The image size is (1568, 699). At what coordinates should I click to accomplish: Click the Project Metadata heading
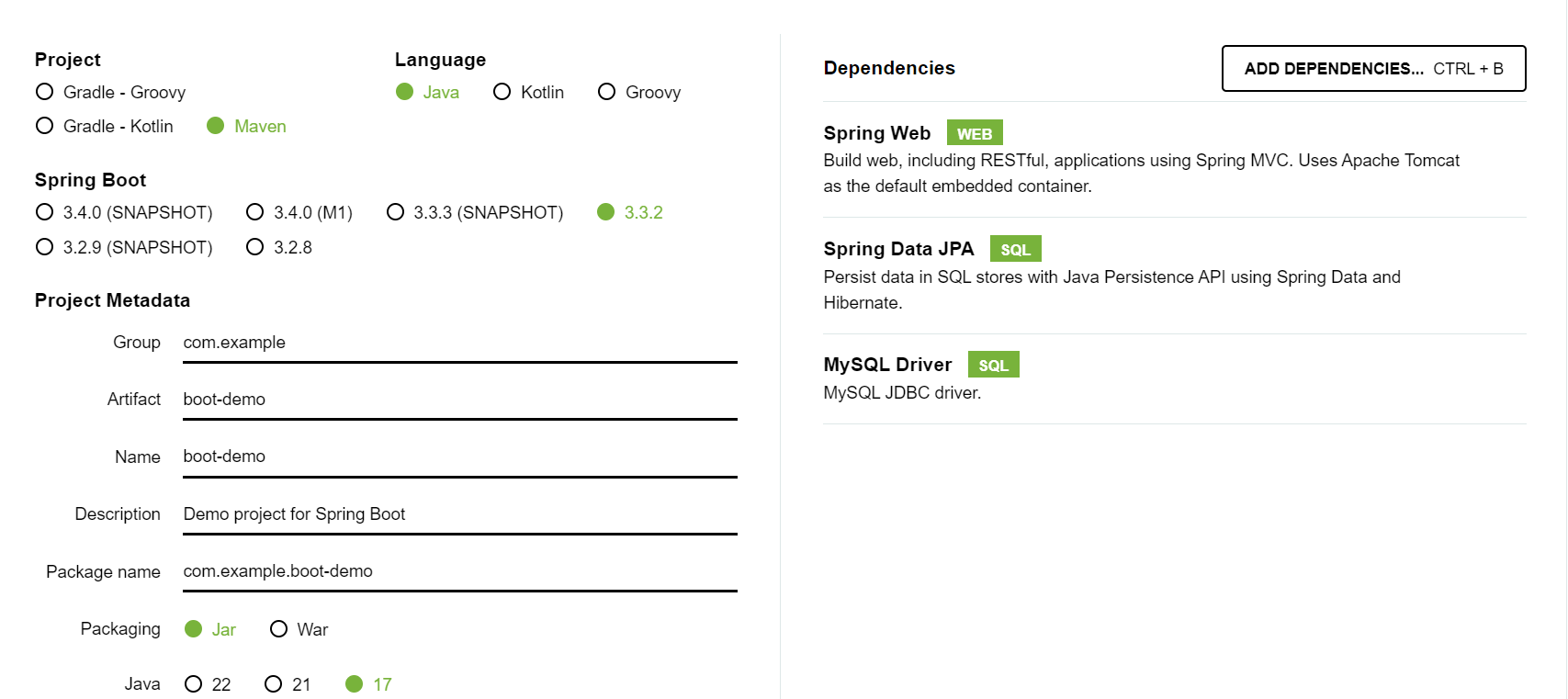pos(112,300)
